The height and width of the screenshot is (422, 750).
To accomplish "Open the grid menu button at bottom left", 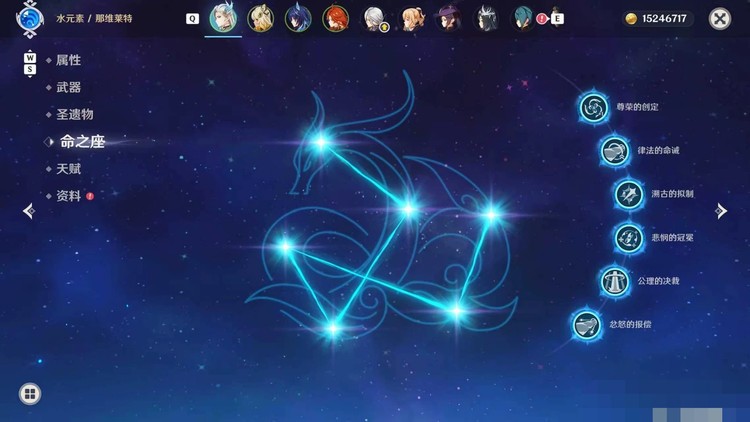I will pyautogui.click(x=30, y=394).
